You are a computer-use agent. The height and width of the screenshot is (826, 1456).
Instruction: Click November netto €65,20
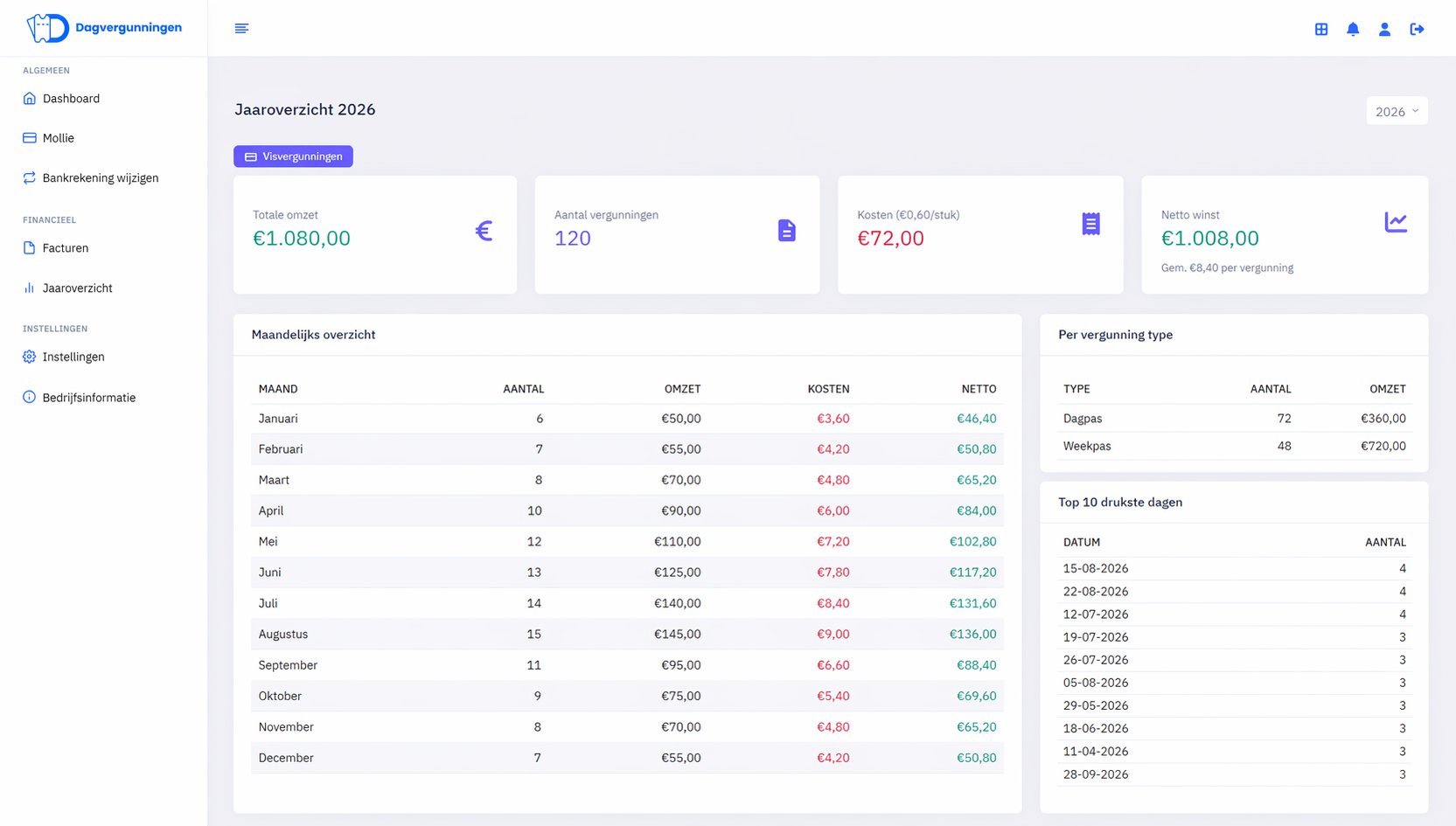[x=977, y=727]
